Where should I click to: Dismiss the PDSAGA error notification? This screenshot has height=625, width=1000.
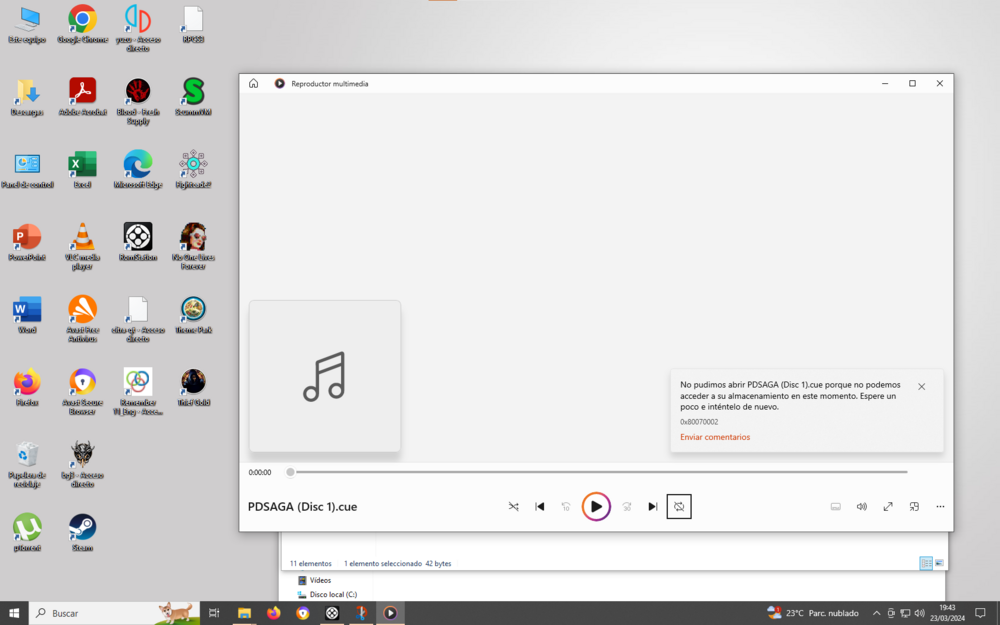click(x=921, y=386)
